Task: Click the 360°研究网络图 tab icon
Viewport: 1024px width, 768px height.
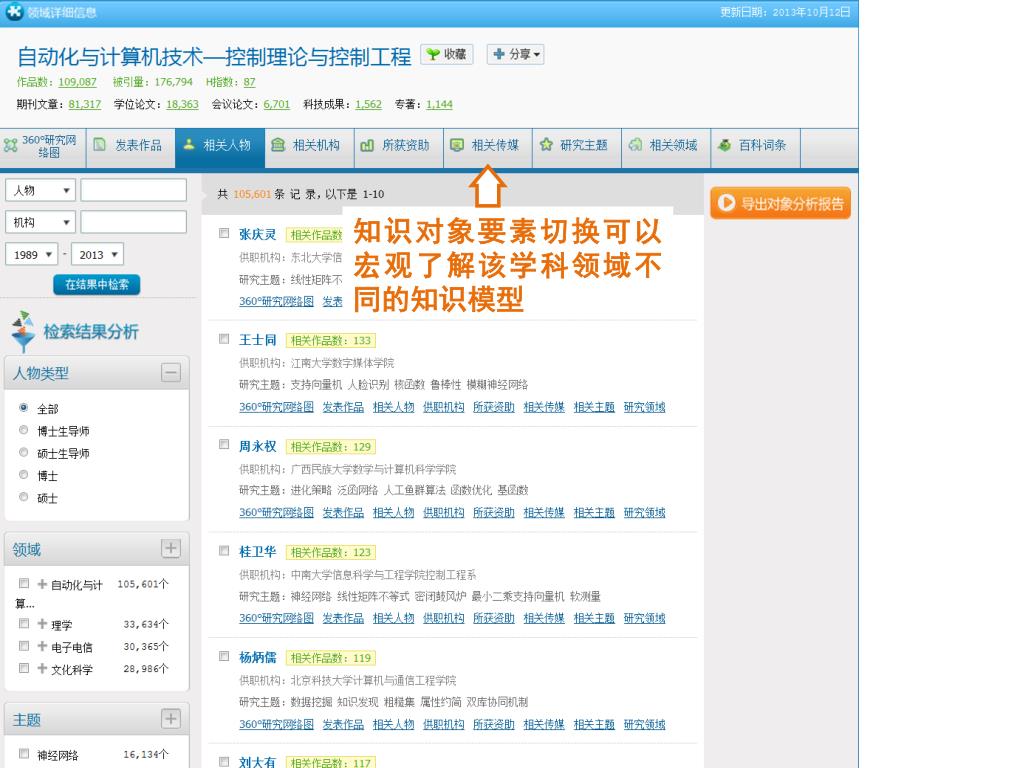Action: tap(11, 145)
